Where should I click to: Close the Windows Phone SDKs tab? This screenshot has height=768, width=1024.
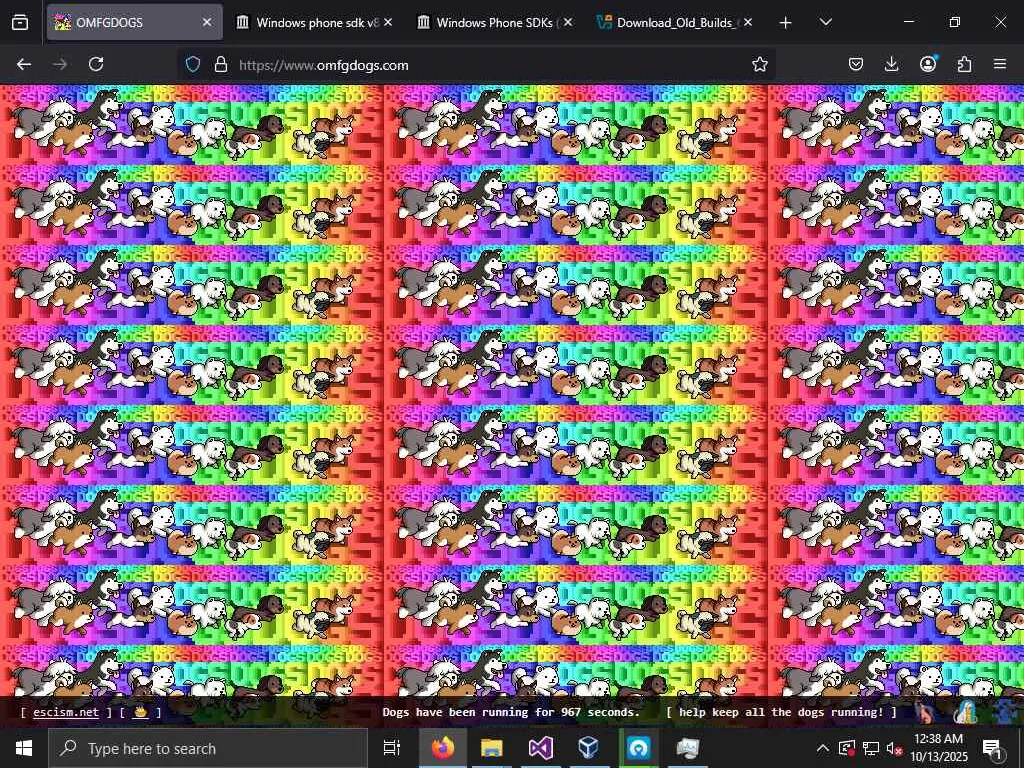coord(568,22)
